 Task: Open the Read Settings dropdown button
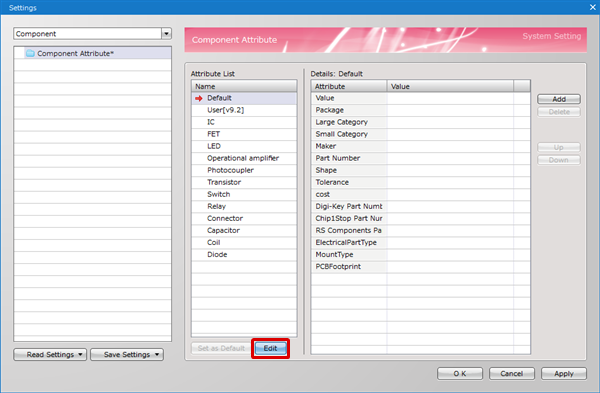pyautogui.click(x=50, y=354)
